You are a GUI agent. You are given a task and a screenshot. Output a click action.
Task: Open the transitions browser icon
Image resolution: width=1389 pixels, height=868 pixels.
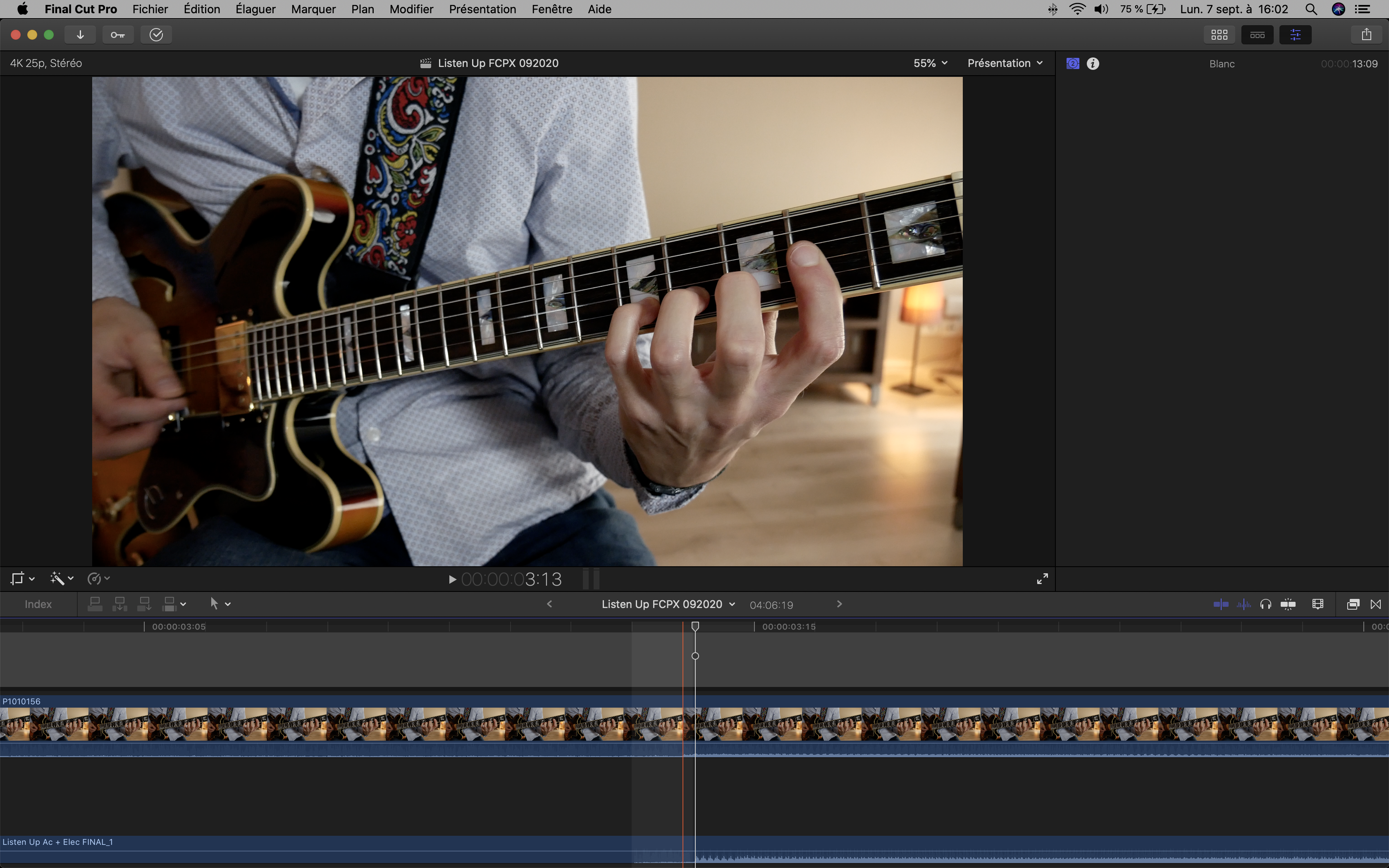pos(1376,604)
